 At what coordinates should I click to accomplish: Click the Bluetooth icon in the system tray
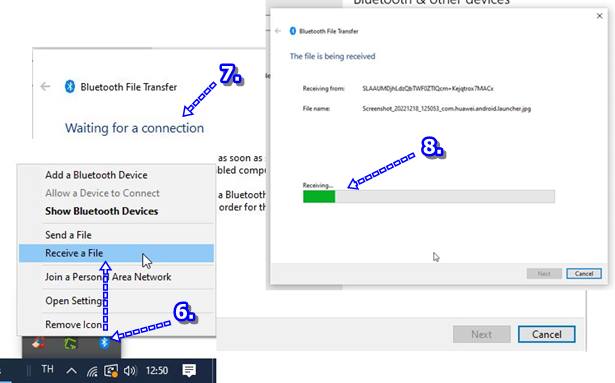104,343
